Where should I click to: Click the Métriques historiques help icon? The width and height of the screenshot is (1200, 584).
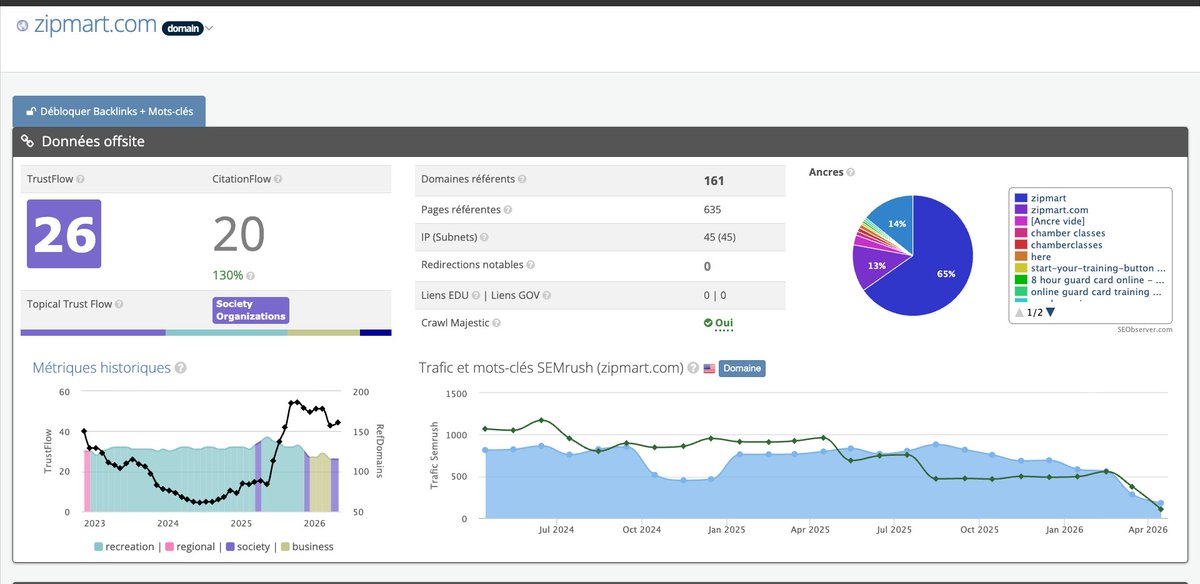point(180,368)
